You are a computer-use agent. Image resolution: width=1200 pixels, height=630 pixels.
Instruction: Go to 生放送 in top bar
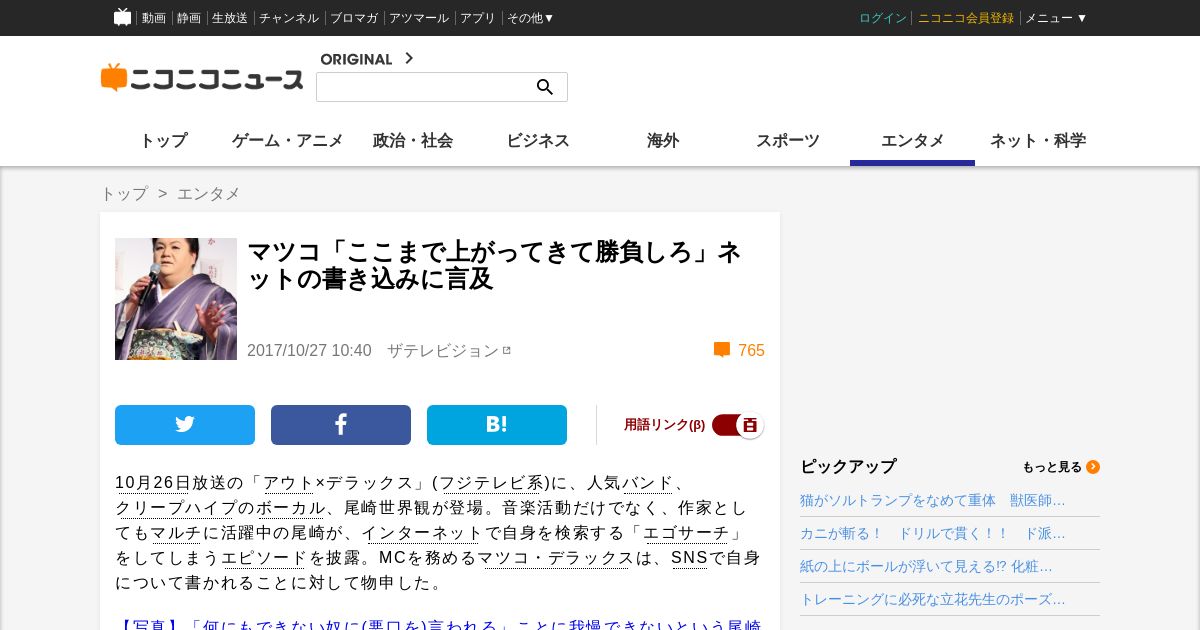[x=230, y=18]
